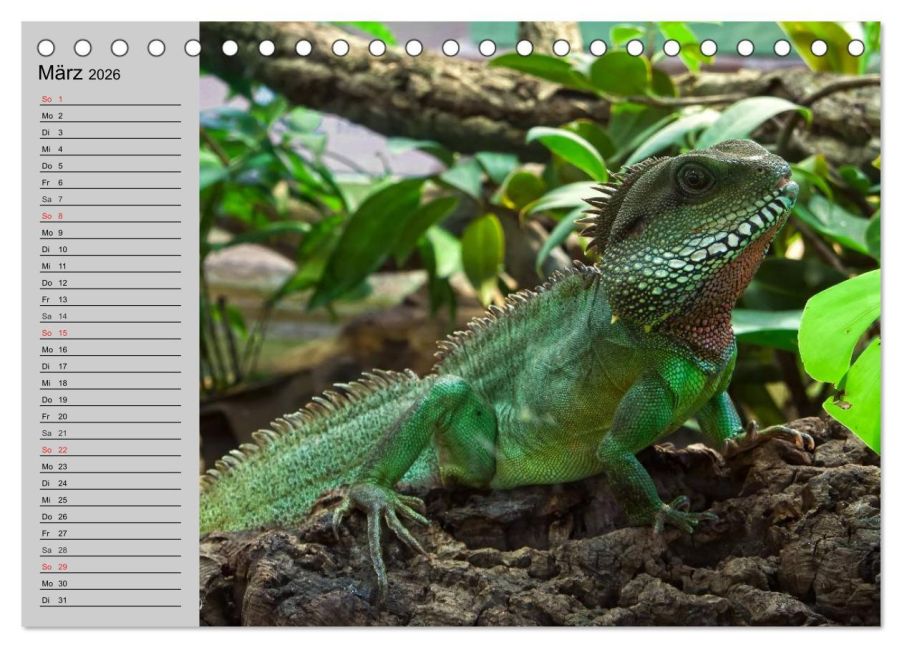Click the Di 24 date line
902x648 pixels.
[x=110, y=483]
